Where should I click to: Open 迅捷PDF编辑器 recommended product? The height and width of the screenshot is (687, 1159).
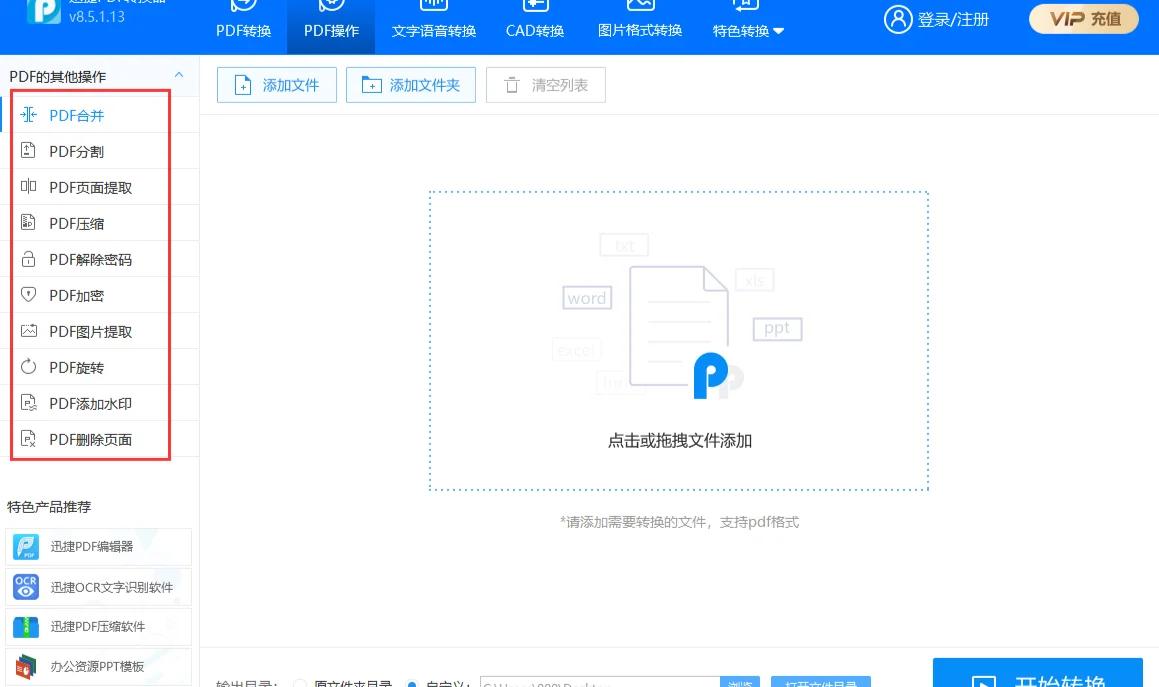point(98,546)
